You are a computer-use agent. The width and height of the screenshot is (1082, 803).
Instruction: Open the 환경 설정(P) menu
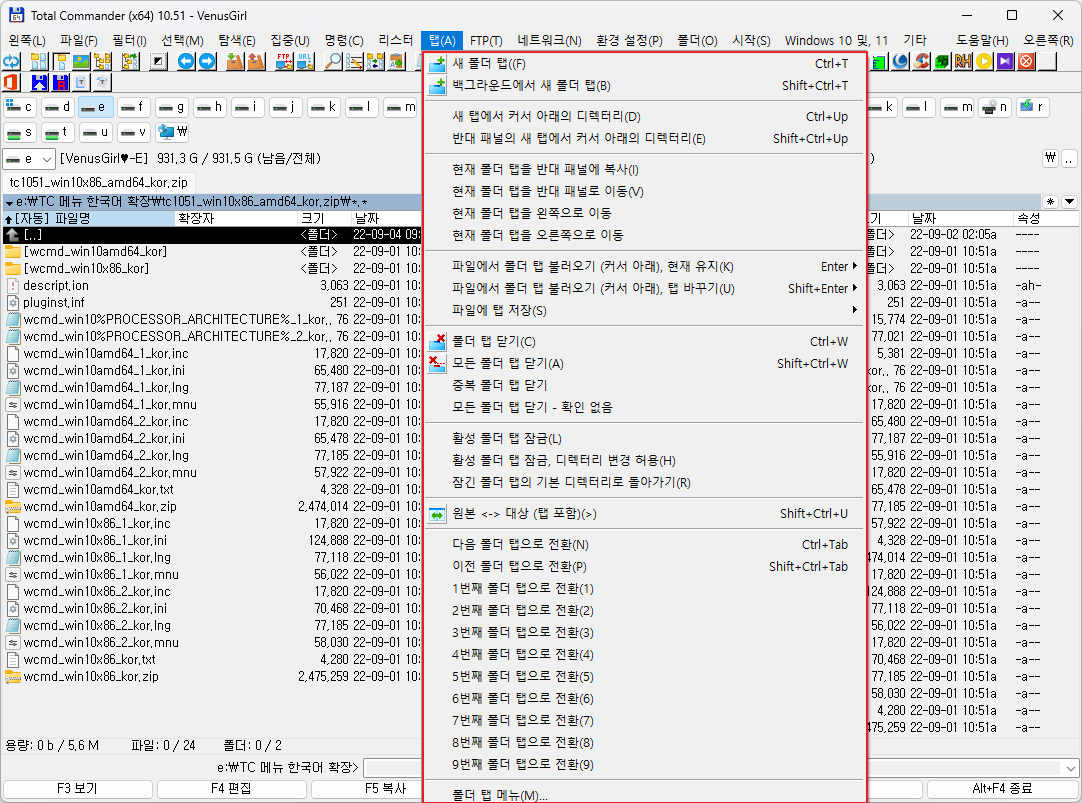(629, 41)
